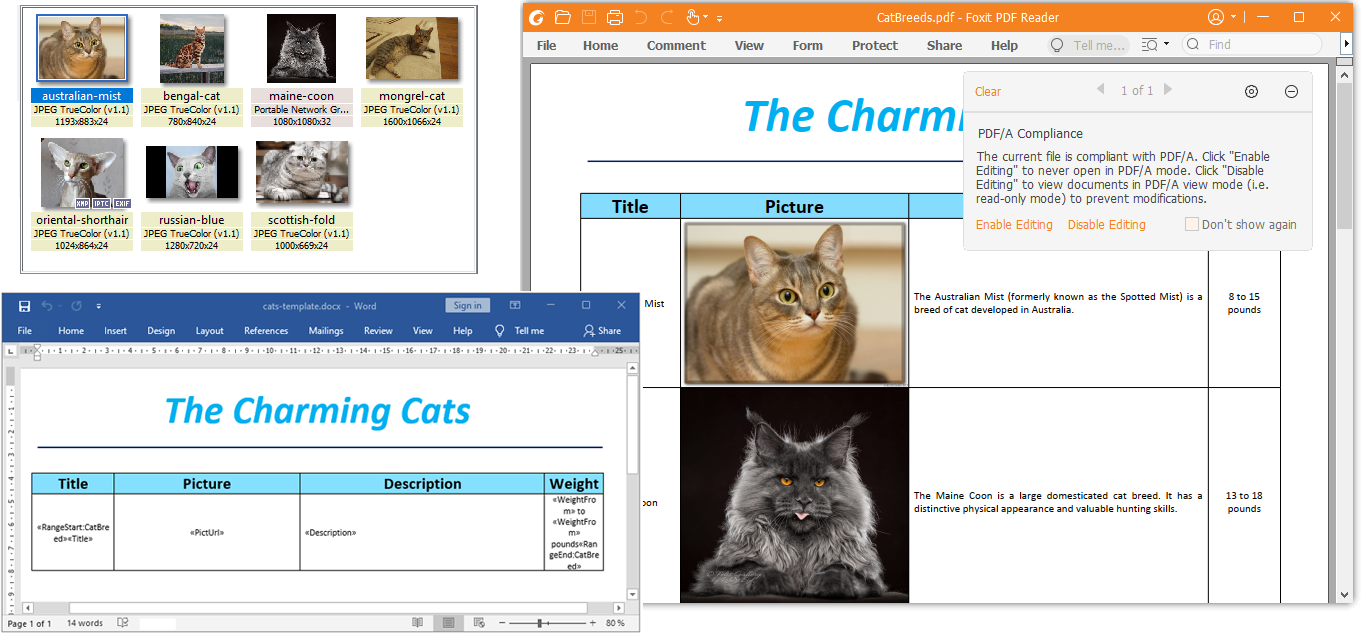Open Word Customize Quick Access Toolbar dropdown
Image resolution: width=1362 pixels, height=636 pixels.
(98, 306)
